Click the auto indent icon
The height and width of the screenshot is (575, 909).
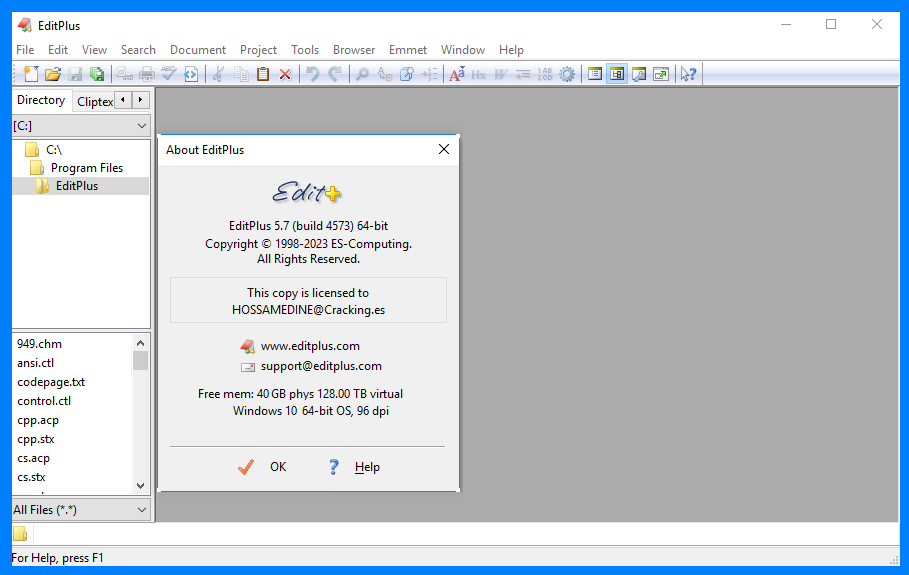[x=523, y=74]
